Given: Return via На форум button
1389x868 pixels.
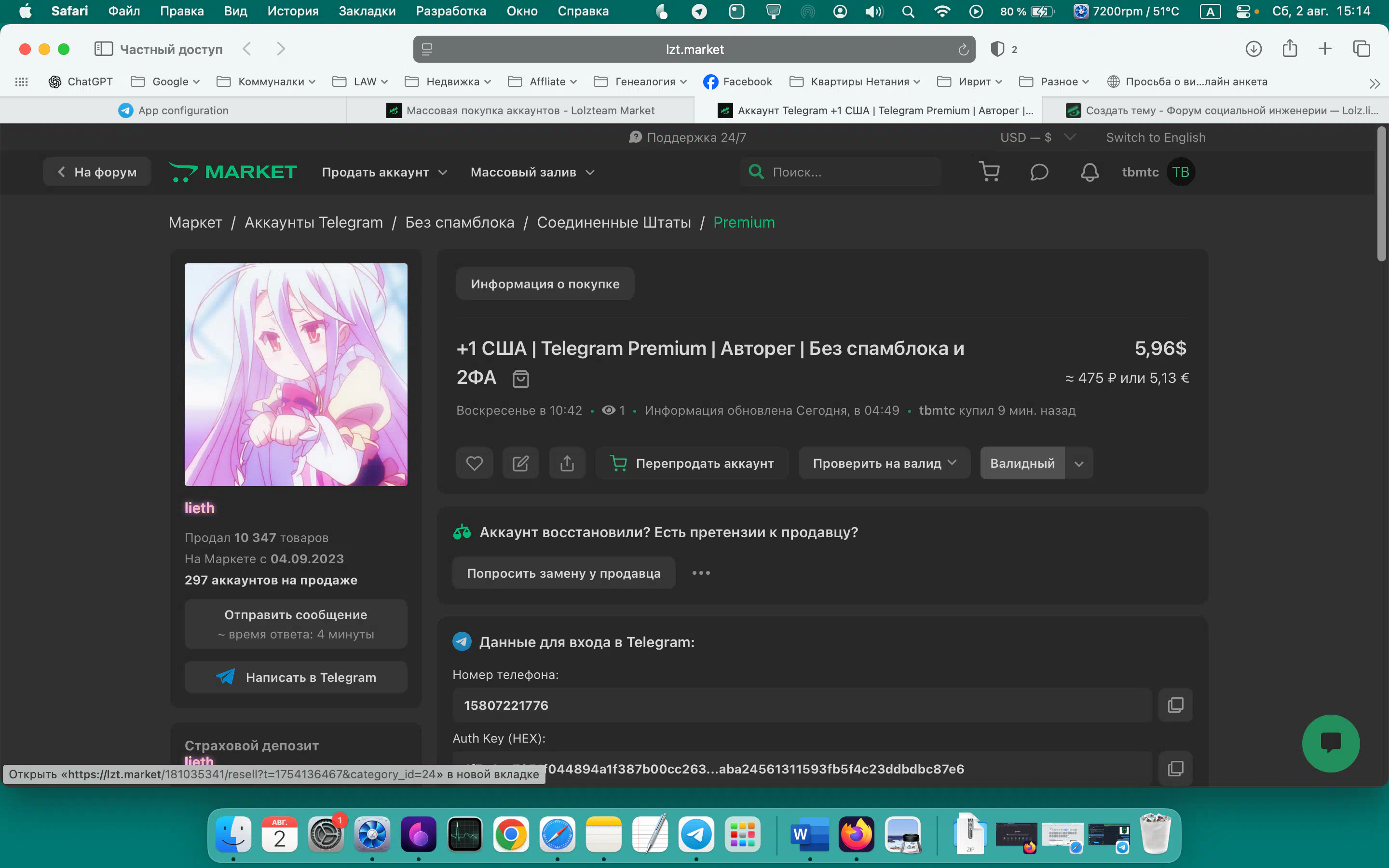Looking at the screenshot, I should pos(97,172).
